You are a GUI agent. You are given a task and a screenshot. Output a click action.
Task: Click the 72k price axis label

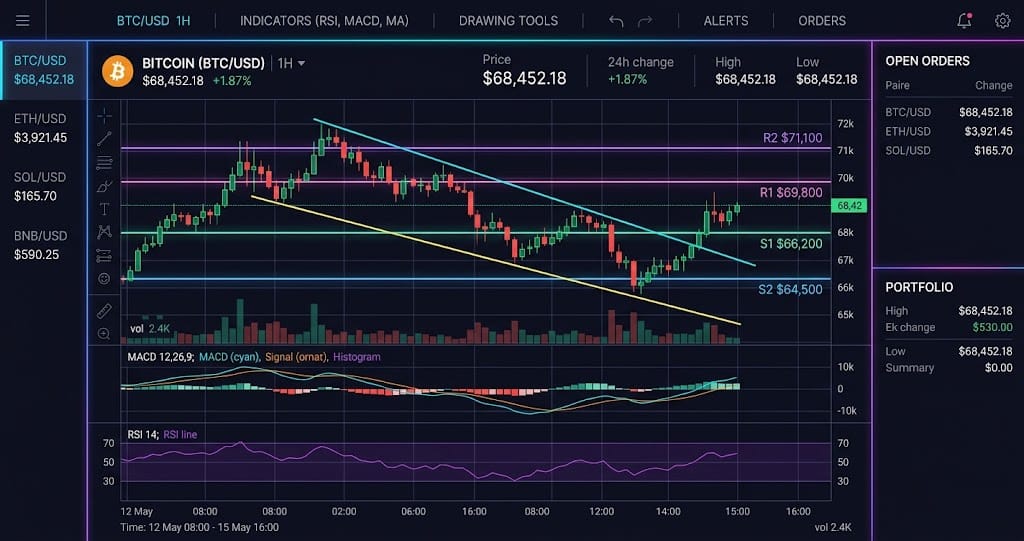pyautogui.click(x=846, y=123)
